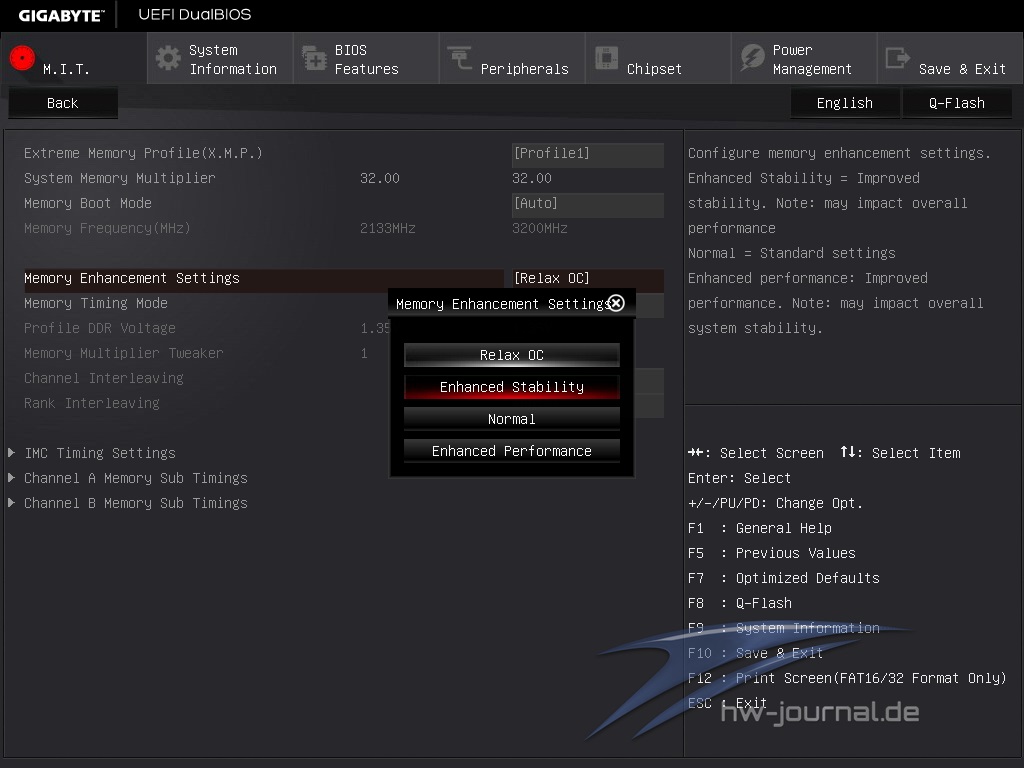The width and height of the screenshot is (1024, 768).
Task: Select Memory Timing Mode label
Action: pos(96,303)
